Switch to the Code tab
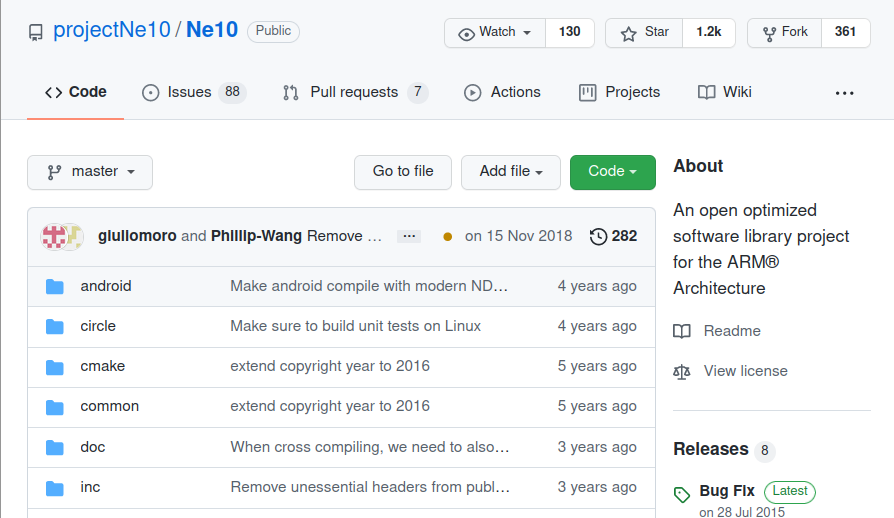The image size is (894, 518). 76,92
